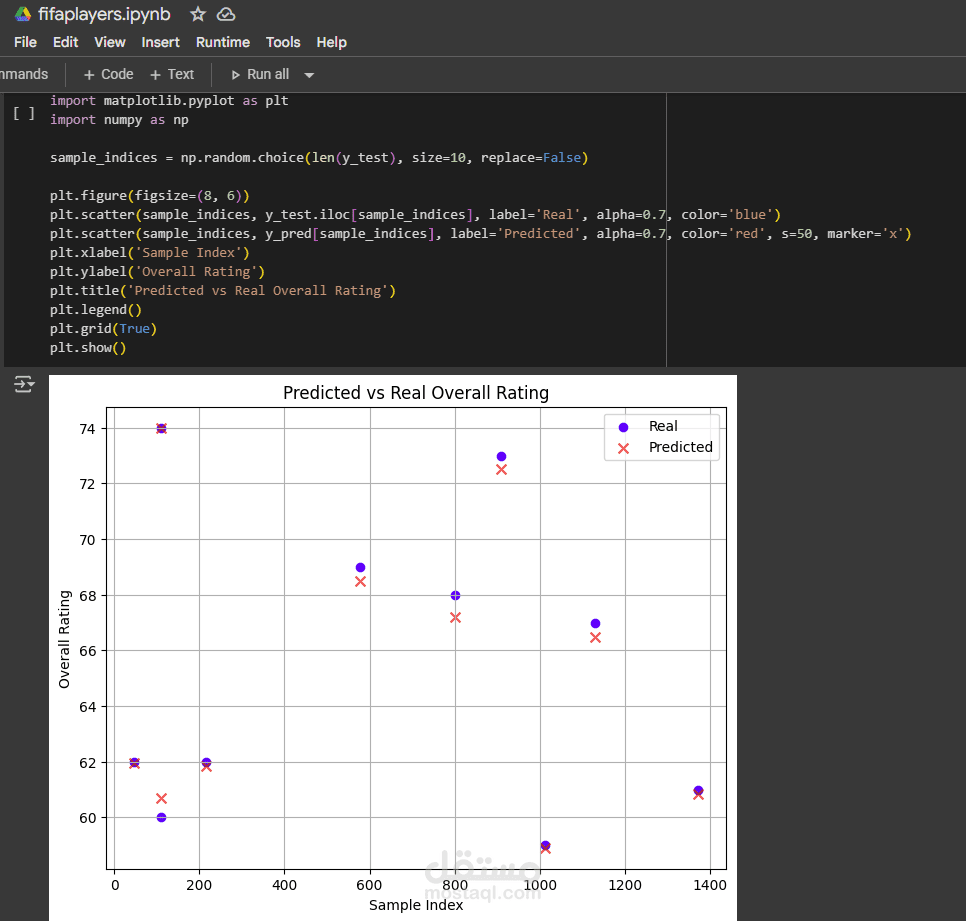Click fifaplayers.ipynb title to rename the notebook

coord(103,14)
